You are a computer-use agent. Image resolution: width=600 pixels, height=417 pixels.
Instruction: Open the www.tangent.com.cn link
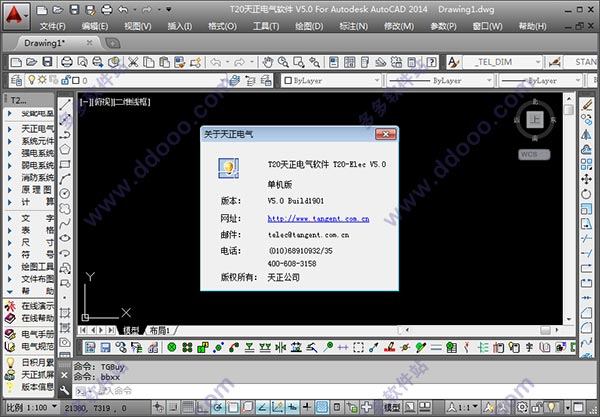point(318,217)
